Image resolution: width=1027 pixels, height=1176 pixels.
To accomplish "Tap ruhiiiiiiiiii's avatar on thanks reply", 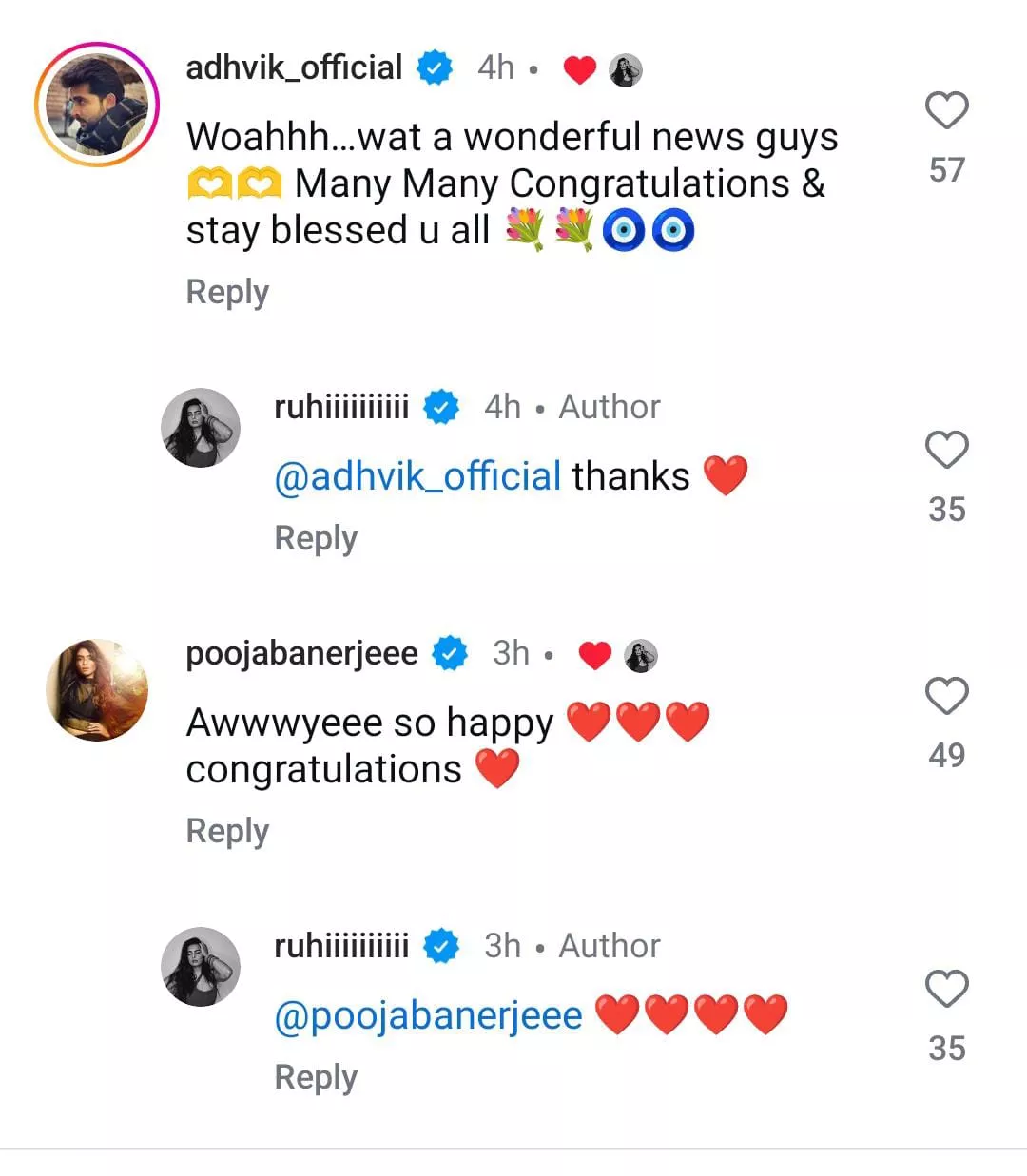I will coord(201,428).
